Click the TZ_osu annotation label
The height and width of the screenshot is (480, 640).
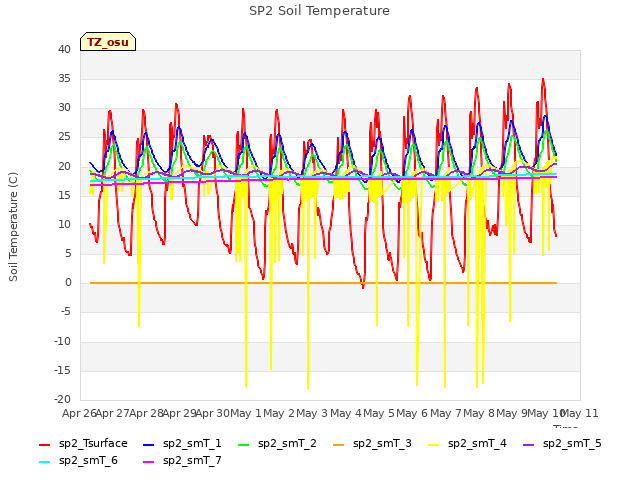coord(108,42)
